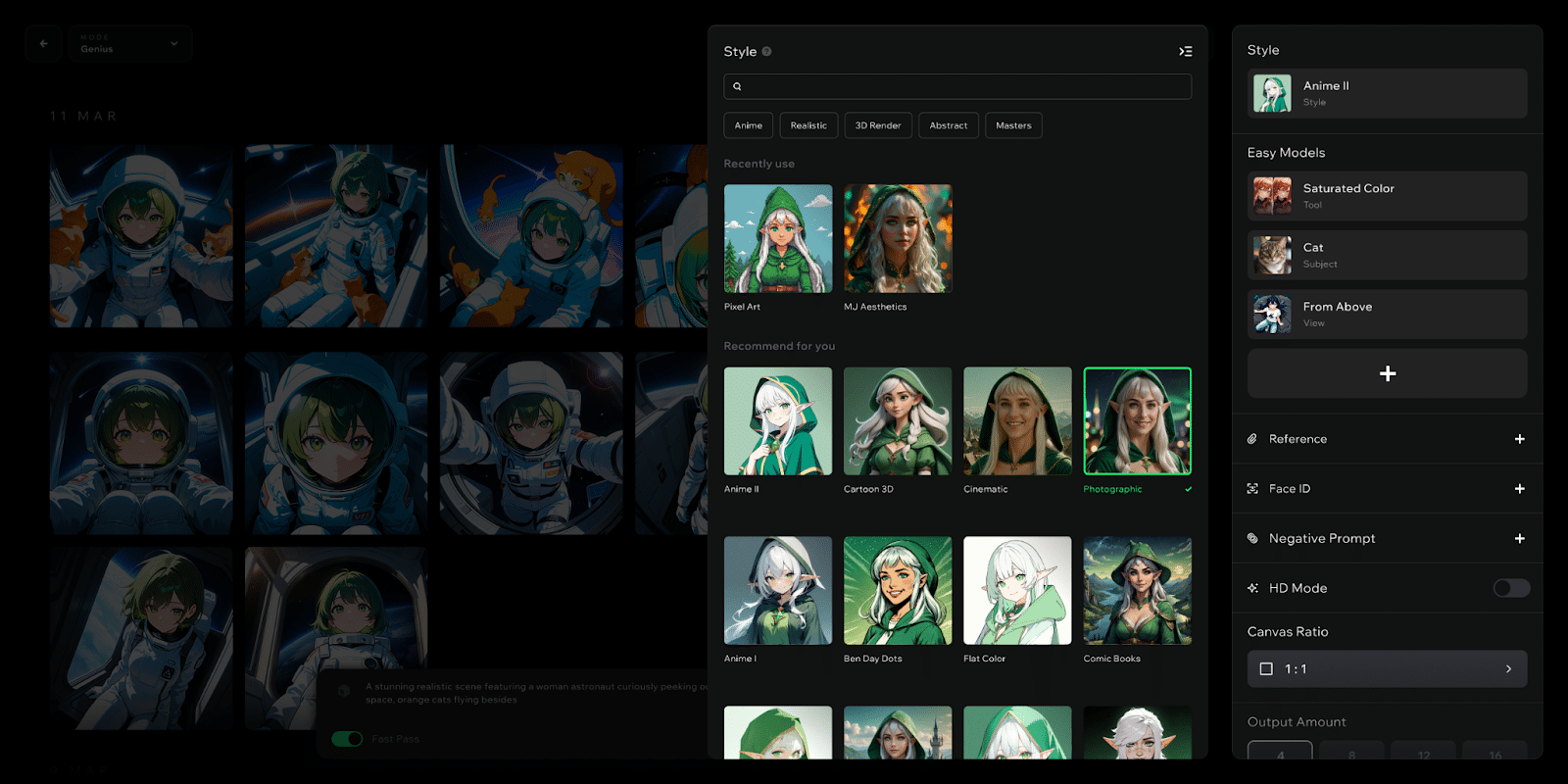1568x784 pixels.
Task: Toggle the Fast Pass switch
Action: (x=347, y=739)
